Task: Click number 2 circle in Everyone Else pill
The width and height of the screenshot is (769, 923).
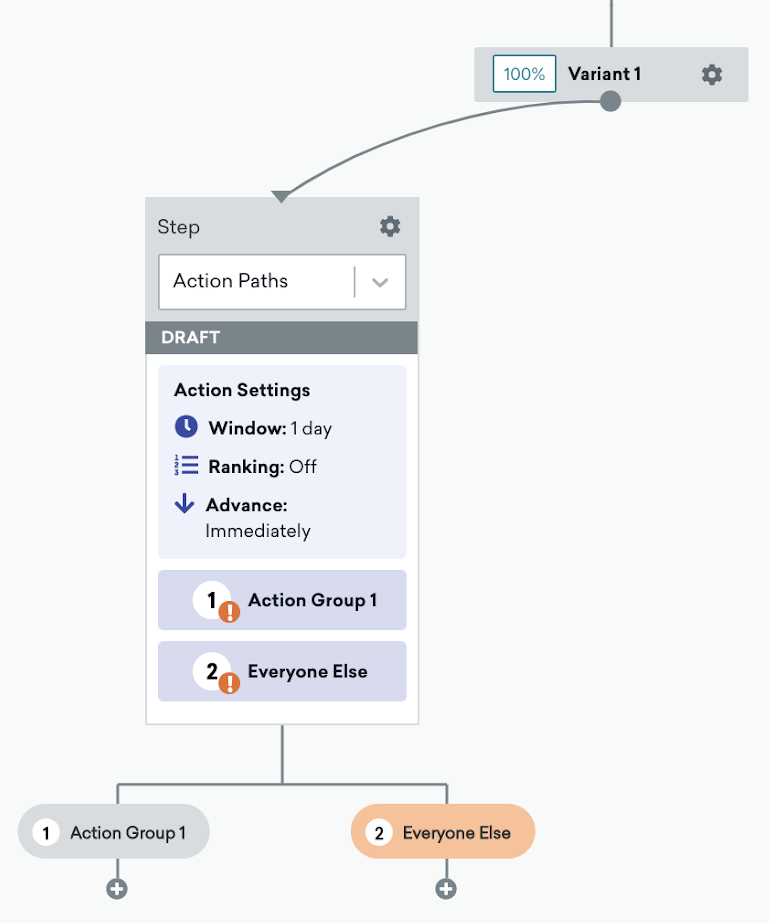Action: click(x=379, y=832)
